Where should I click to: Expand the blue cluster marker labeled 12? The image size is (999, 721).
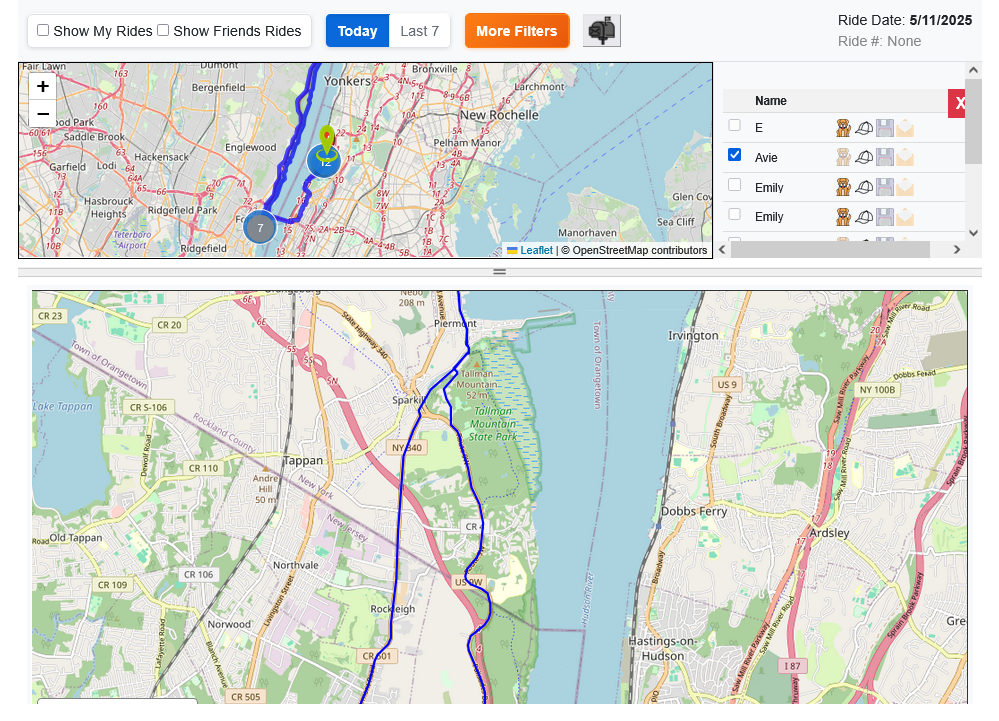[324, 162]
